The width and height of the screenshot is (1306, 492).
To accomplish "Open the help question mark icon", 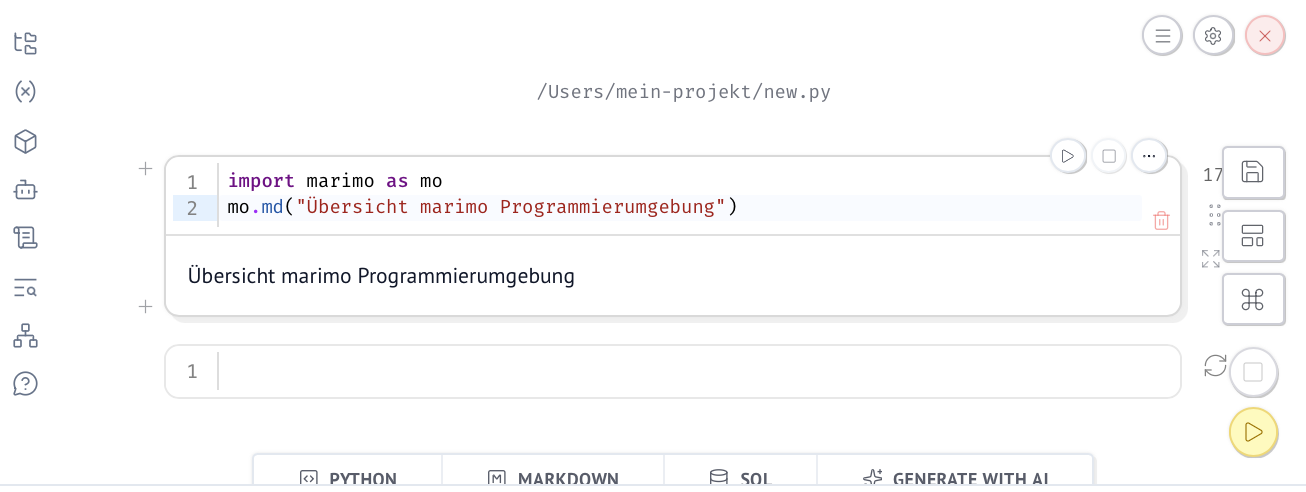I will [x=25, y=384].
